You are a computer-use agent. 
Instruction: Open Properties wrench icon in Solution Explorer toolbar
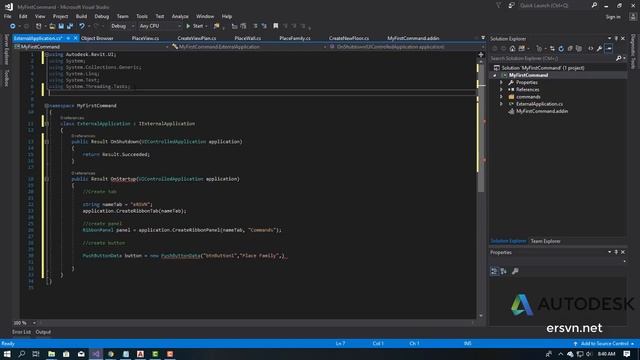pyautogui.click(x=599, y=49)
